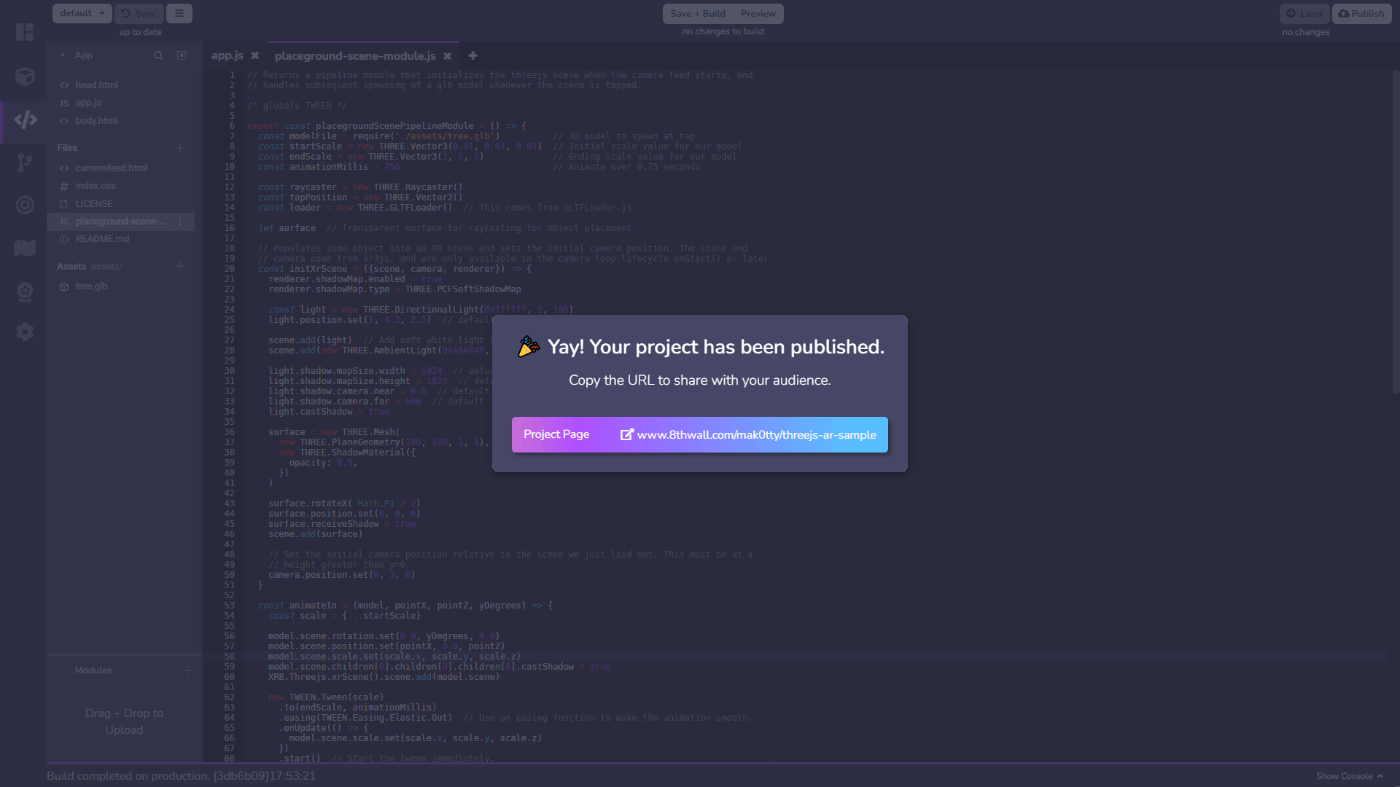Click the external link icon beside URL

(627, 435)
